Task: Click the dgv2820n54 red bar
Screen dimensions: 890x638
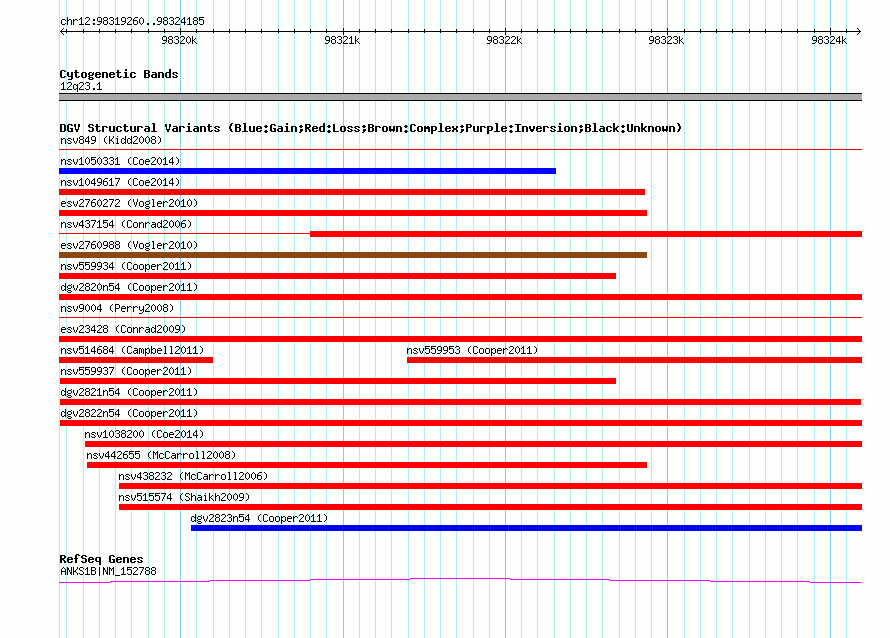Action: point(460,297)
